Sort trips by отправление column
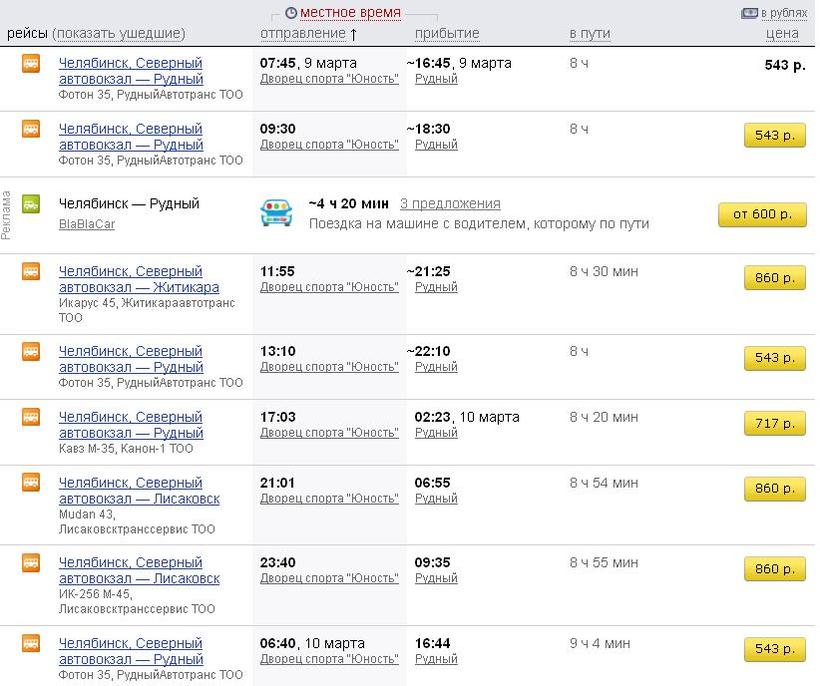This screenshot has height=686, width=820. [x=303, y=33]
